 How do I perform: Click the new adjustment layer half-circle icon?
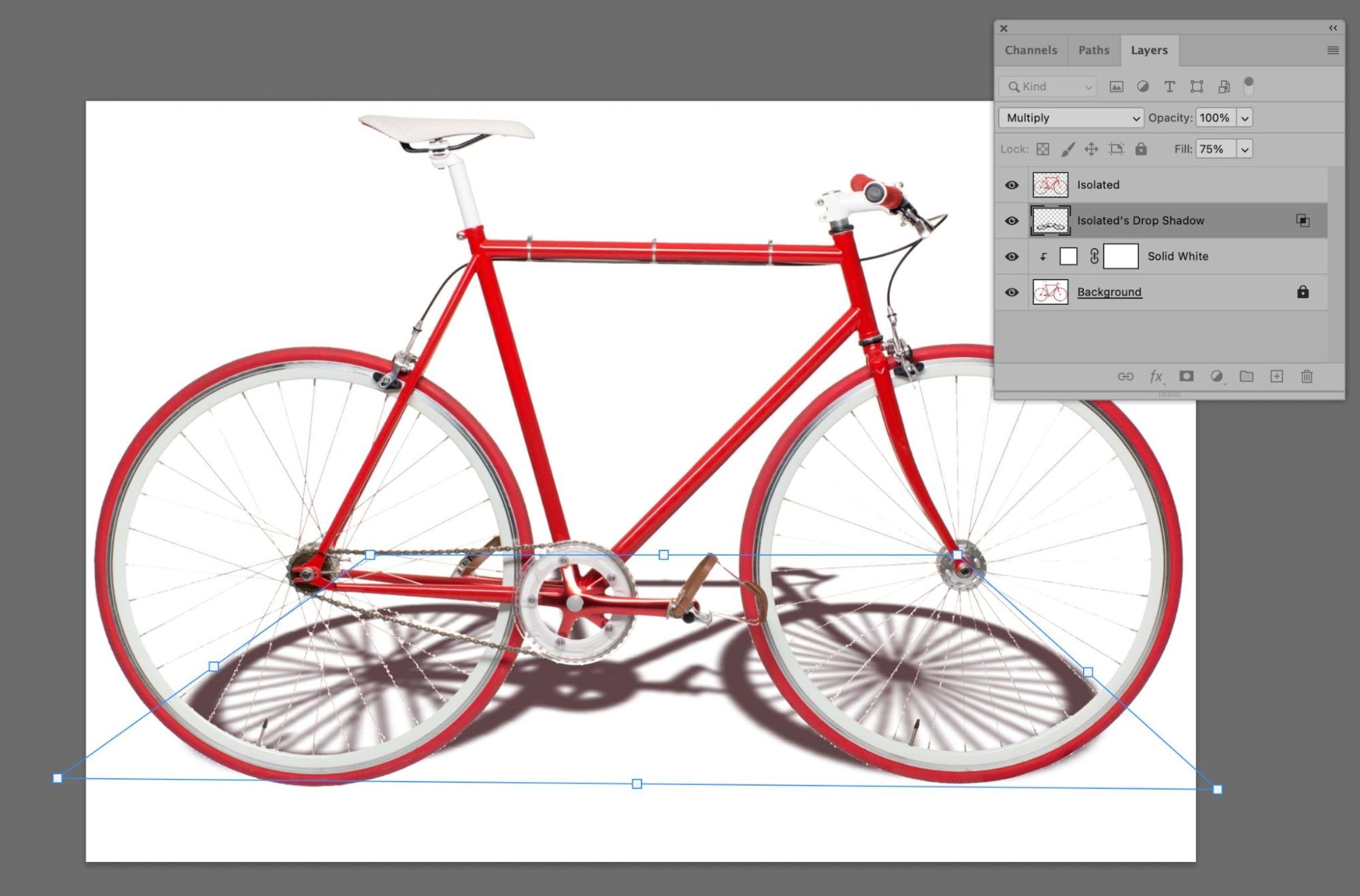coord(1216,376)
